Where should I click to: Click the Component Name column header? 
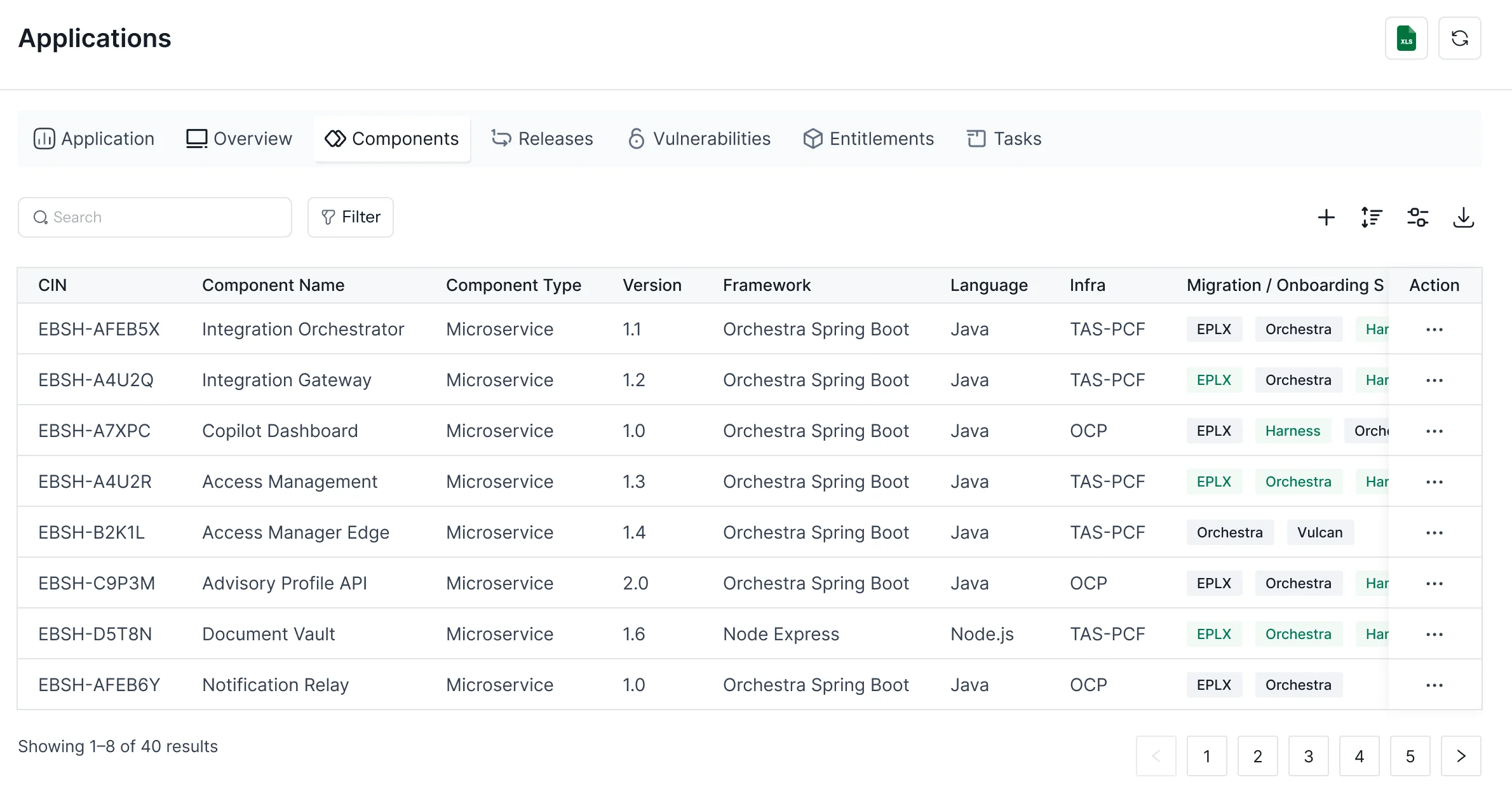[x=273, y=285]
